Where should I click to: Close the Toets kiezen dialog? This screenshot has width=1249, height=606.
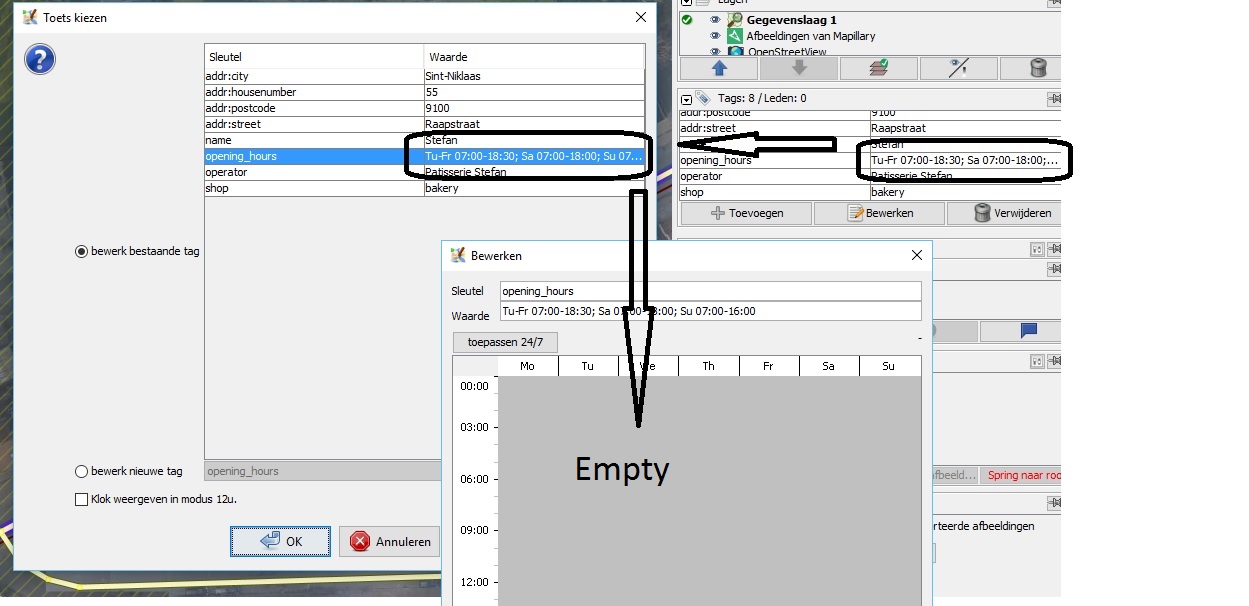(x=641, y=17)
